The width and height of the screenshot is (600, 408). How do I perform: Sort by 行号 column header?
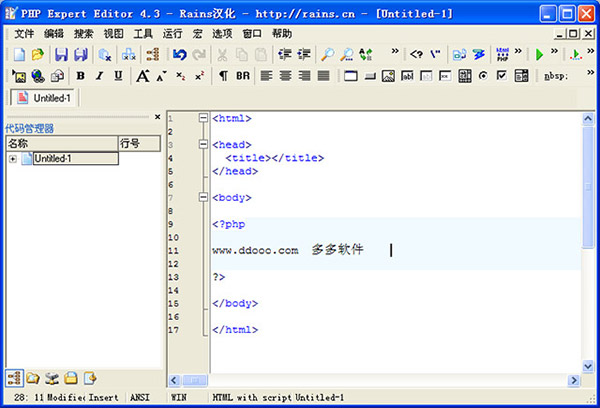click(139, 144)
